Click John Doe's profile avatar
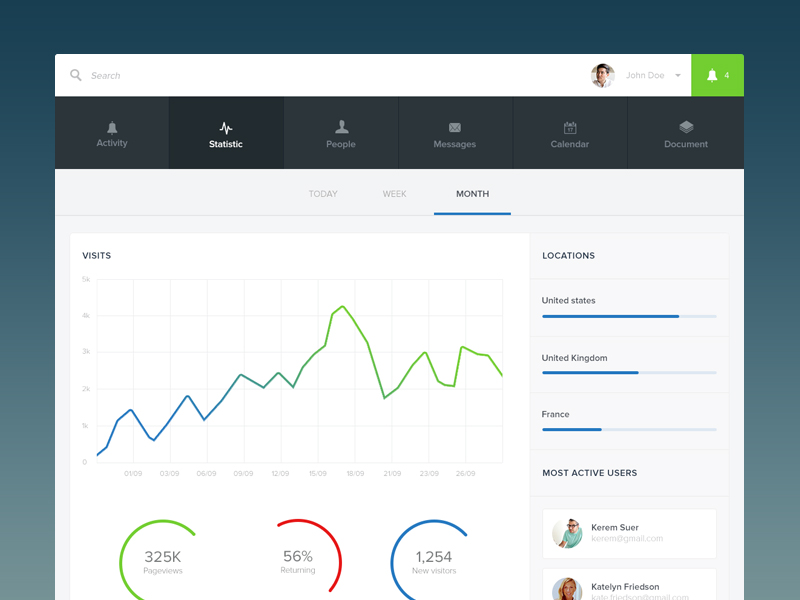The image size is (800, 600). point(603,76)
